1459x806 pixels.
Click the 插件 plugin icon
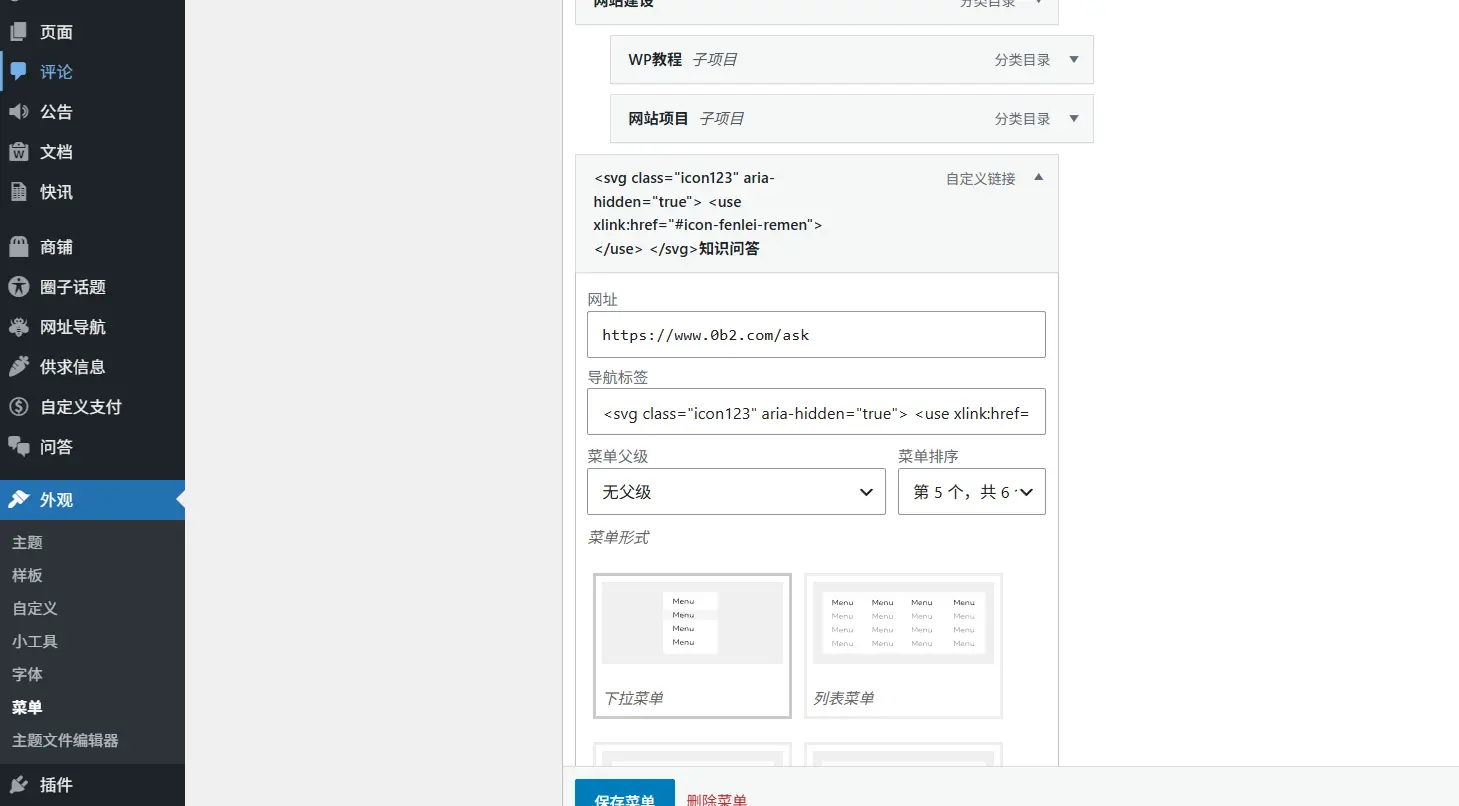pyautogui.click(x=18, y=785)
